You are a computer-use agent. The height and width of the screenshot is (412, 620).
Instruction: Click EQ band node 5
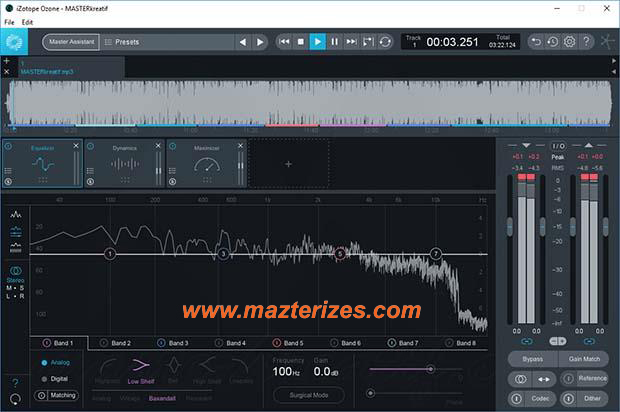point(340,254)
